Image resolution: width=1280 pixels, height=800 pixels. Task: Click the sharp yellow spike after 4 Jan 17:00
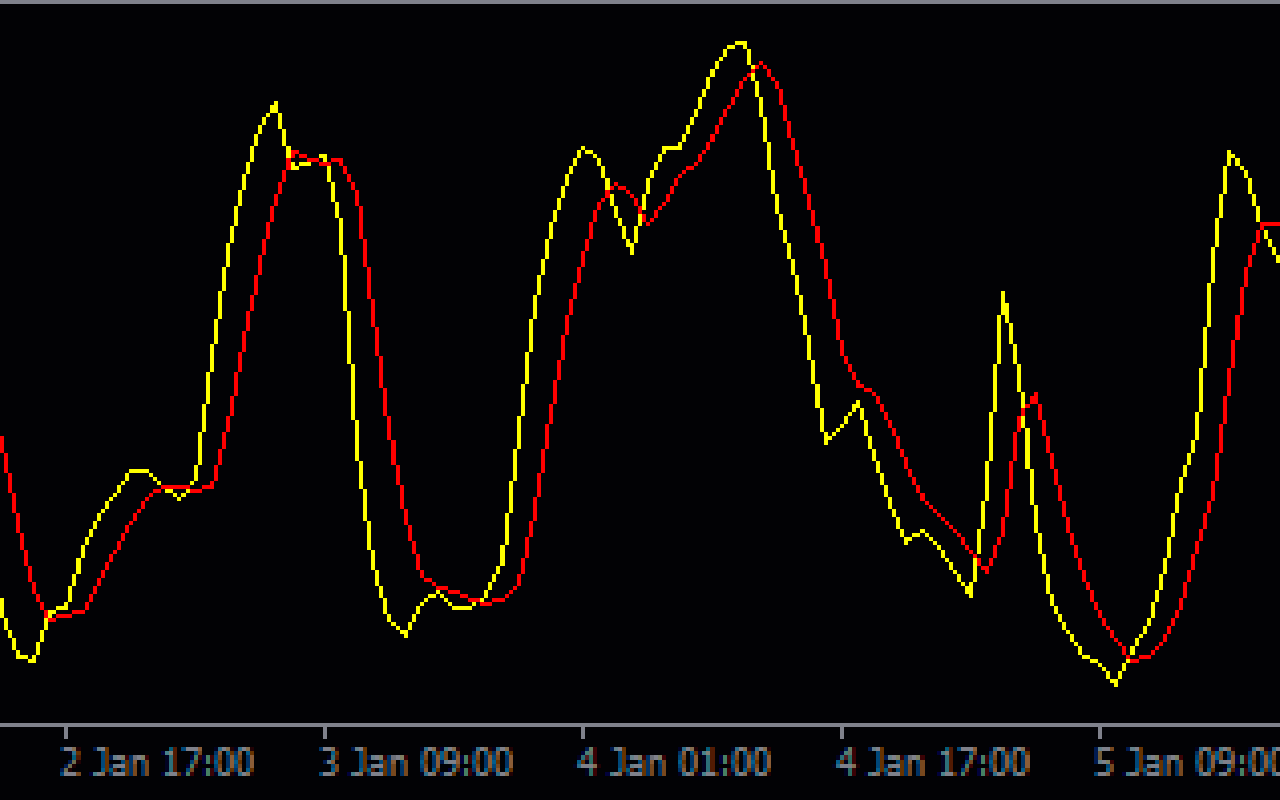click(x=1002, y=294)
